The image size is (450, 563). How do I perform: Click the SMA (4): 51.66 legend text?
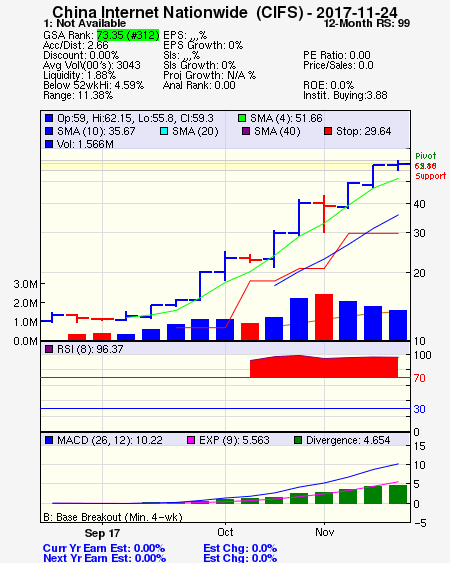pos(286,118)
